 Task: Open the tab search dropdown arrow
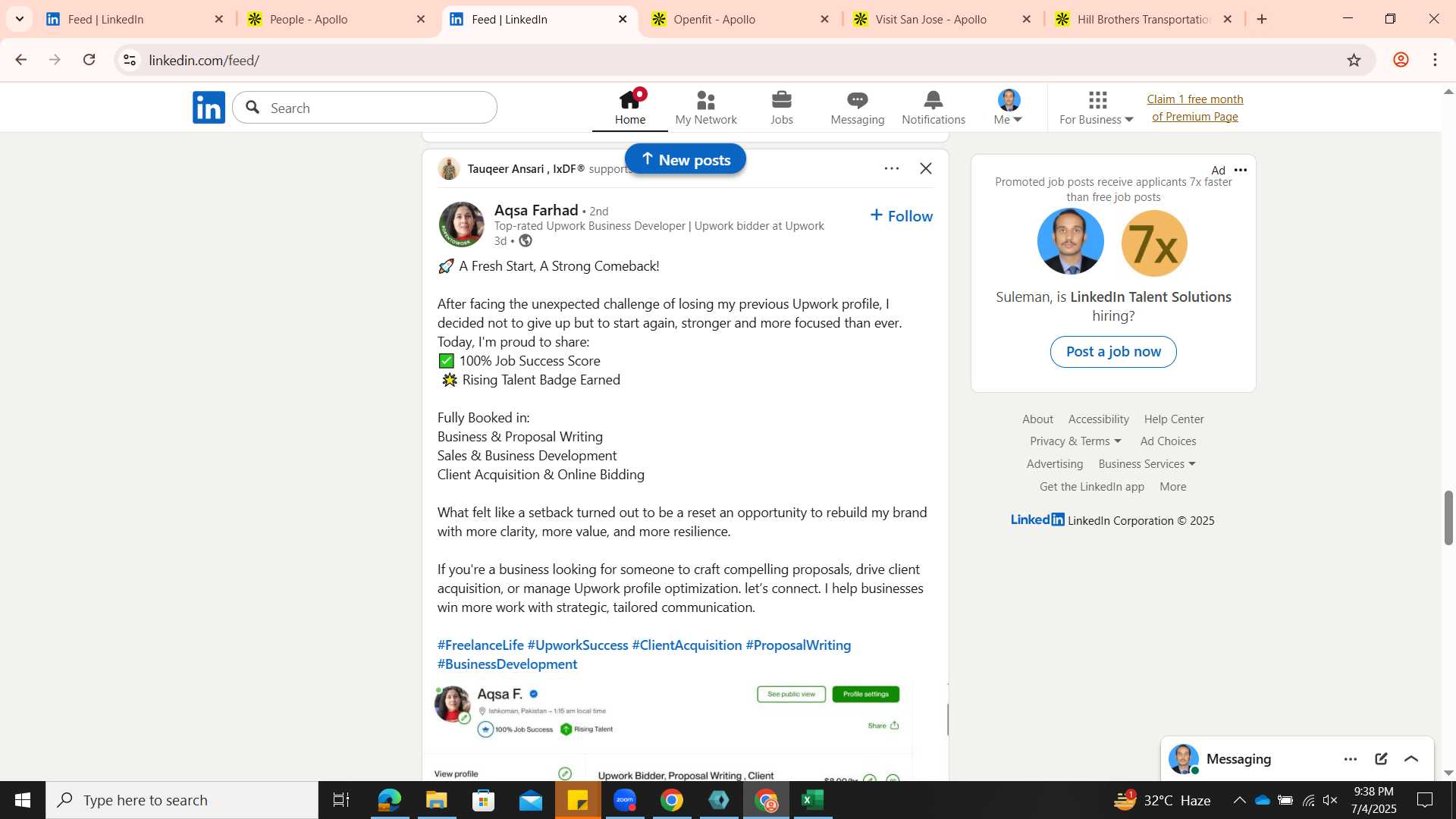click(x=19, y=19)
